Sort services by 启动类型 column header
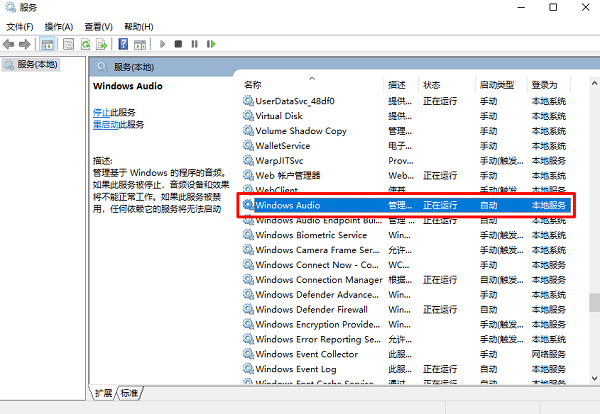This screenshot has height=414, width=600. [x=497, y=85]
